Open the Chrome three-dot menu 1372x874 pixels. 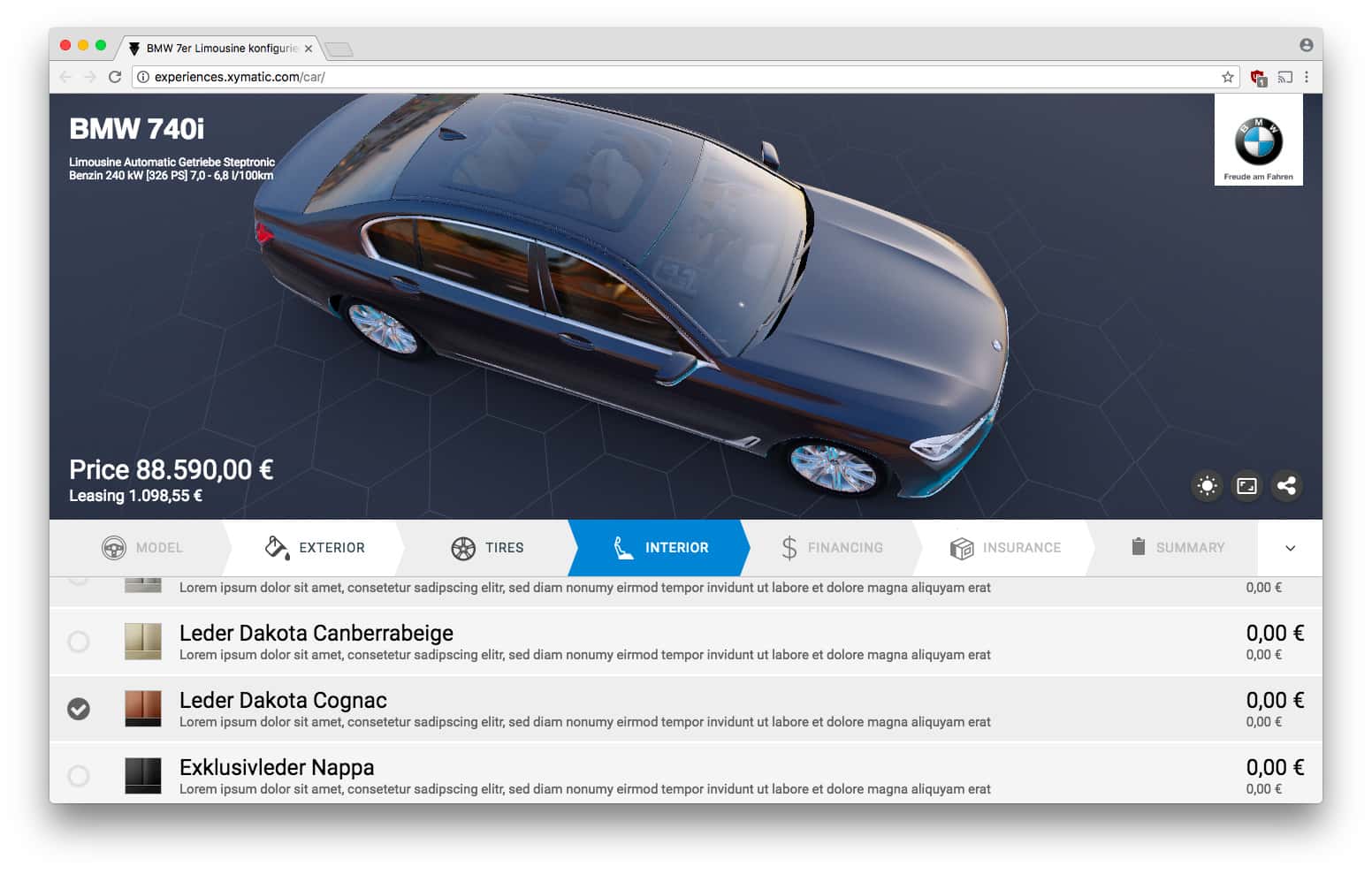click(1307, 77)
